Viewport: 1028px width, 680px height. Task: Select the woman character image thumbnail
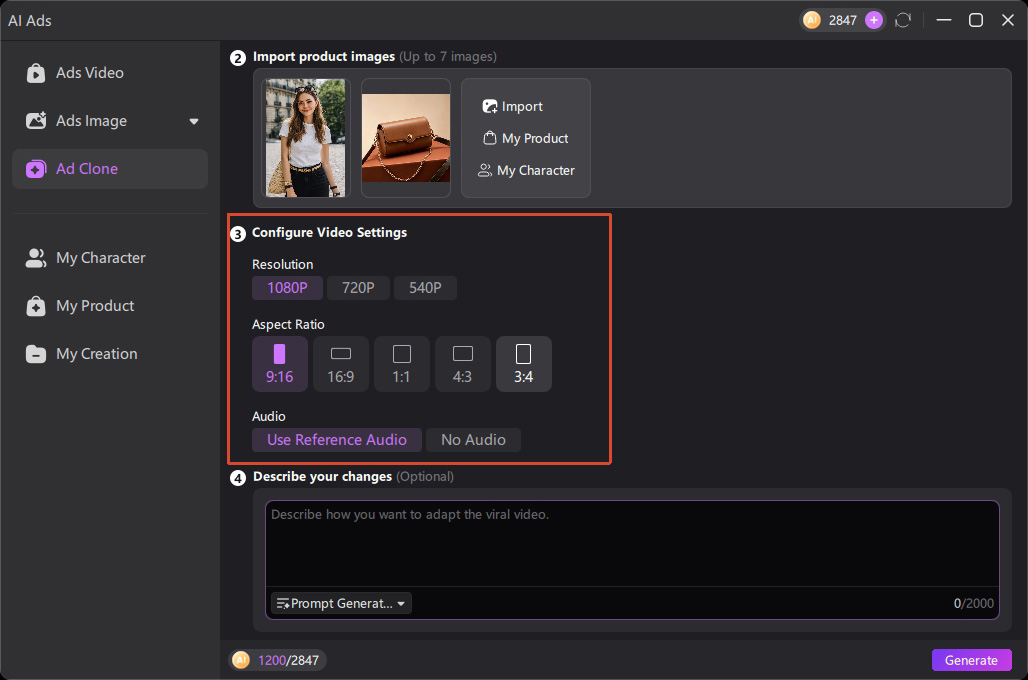point(306,138)
